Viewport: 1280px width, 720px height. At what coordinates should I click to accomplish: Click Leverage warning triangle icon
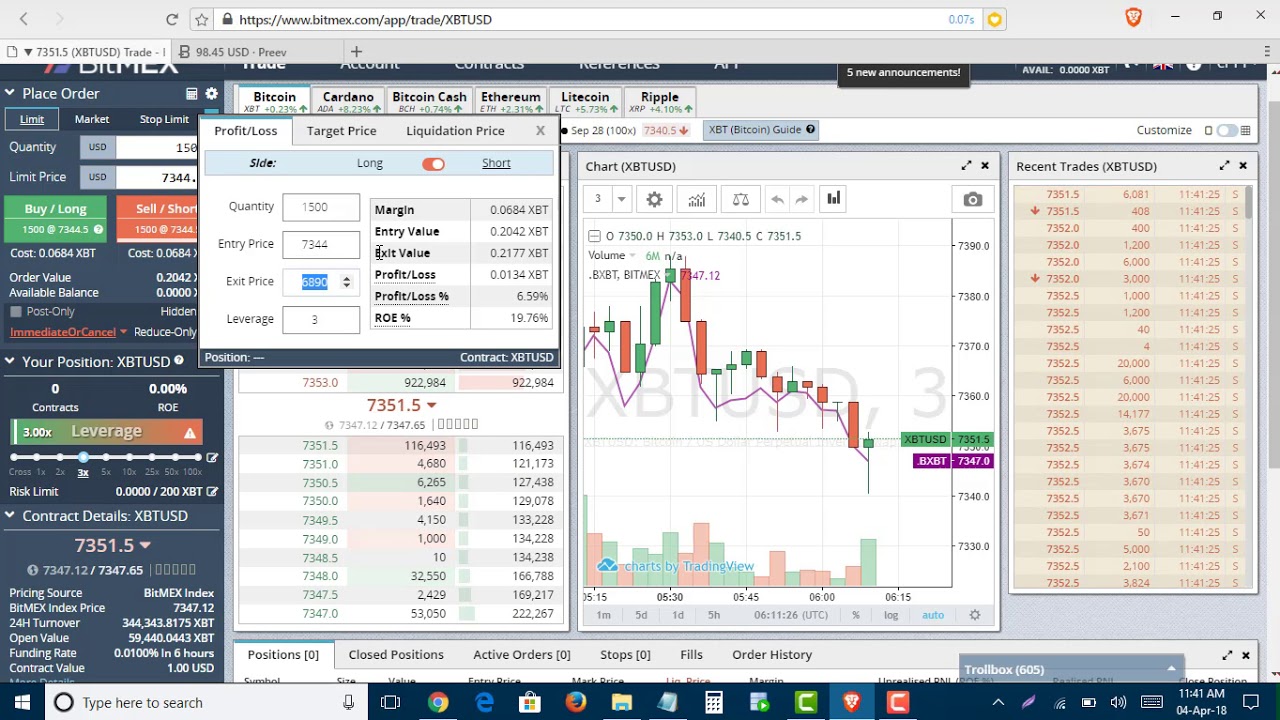tap(189, 432)
